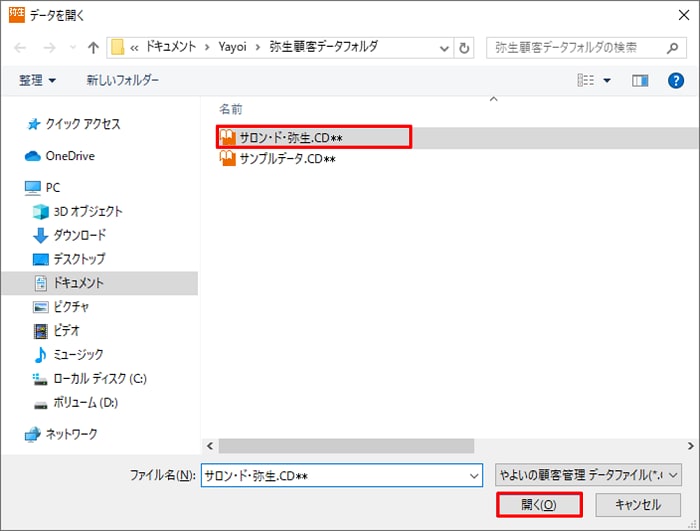Viewport: 700px width, 531px height.
Task: Open the recent locations dropdown arrow
Action: 72,47
